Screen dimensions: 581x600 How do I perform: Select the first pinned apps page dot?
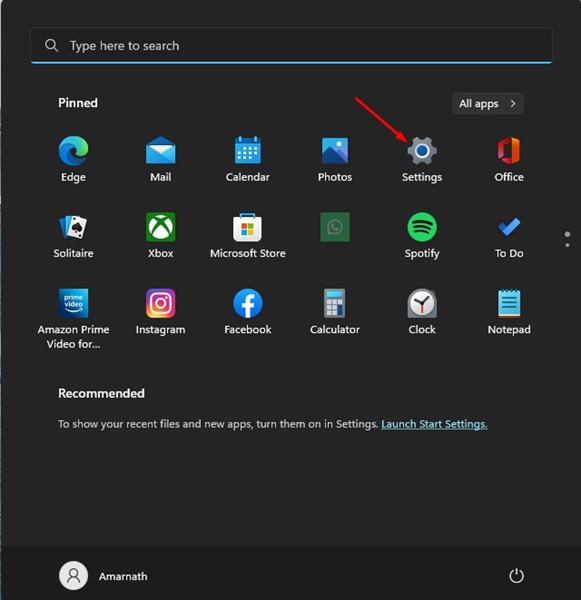pyautogui.click(x=567, y=234)
